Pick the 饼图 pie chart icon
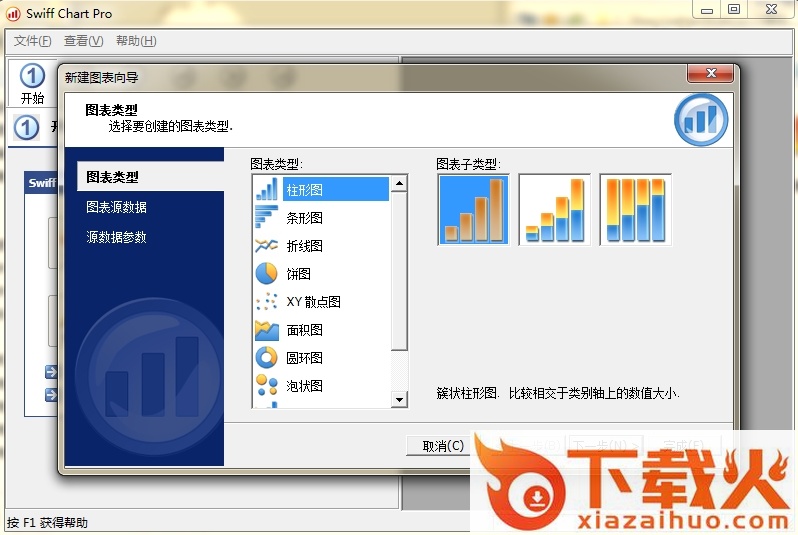Viewport: 798px width, 535px height. coord(267,274)
